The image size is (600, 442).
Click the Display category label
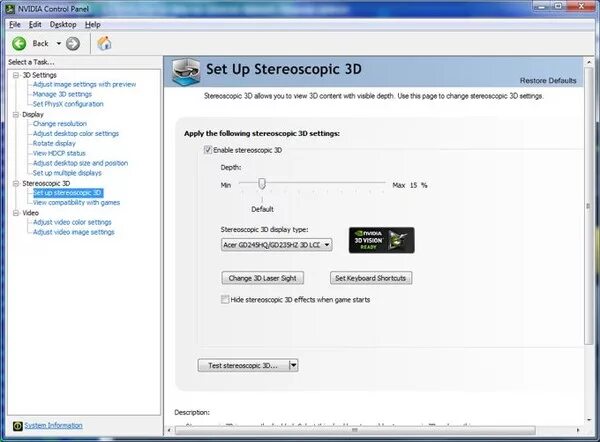[x=33, y=114]
